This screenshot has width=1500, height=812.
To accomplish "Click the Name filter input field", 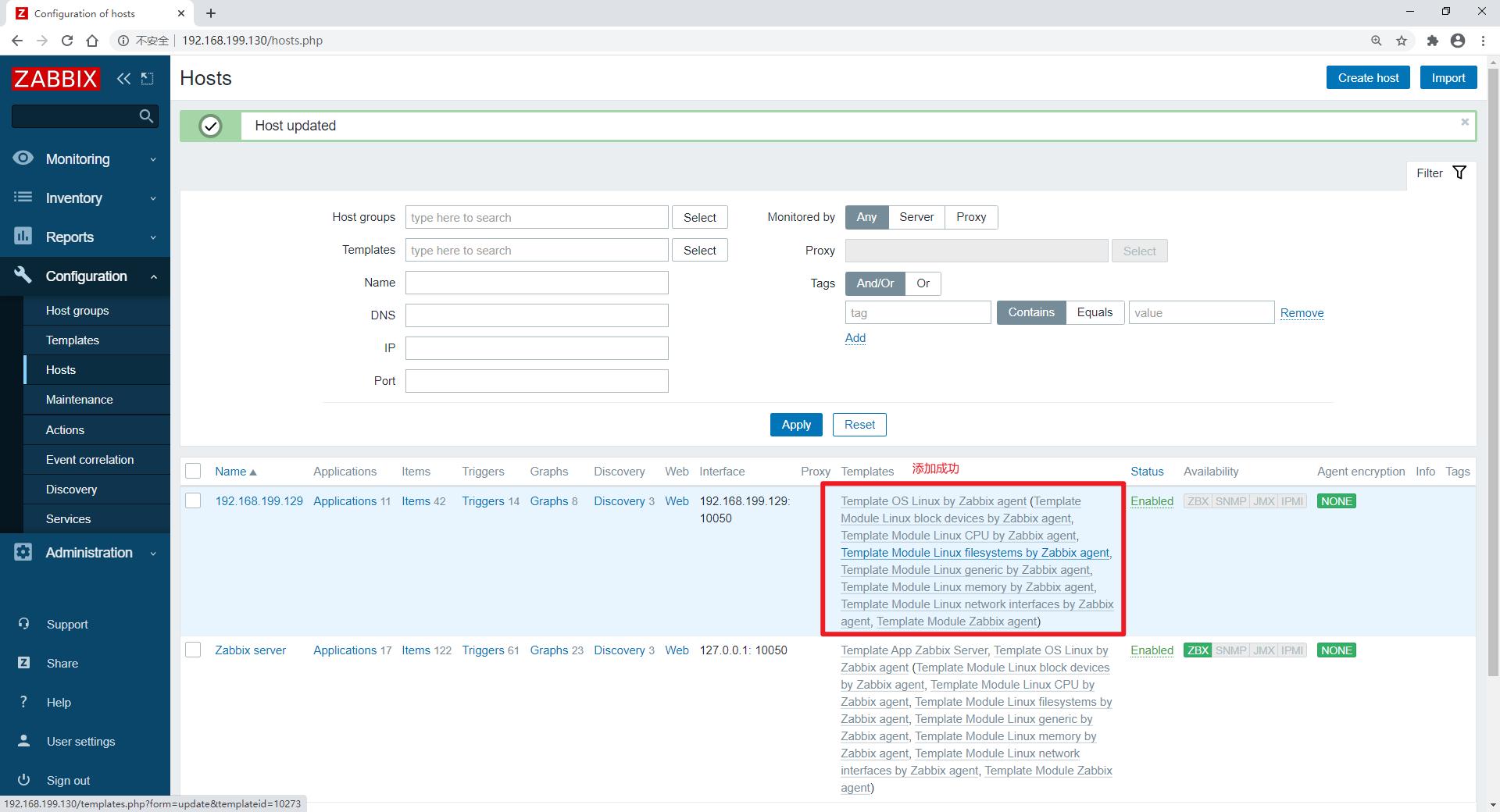I will click(x=537, y=283).
